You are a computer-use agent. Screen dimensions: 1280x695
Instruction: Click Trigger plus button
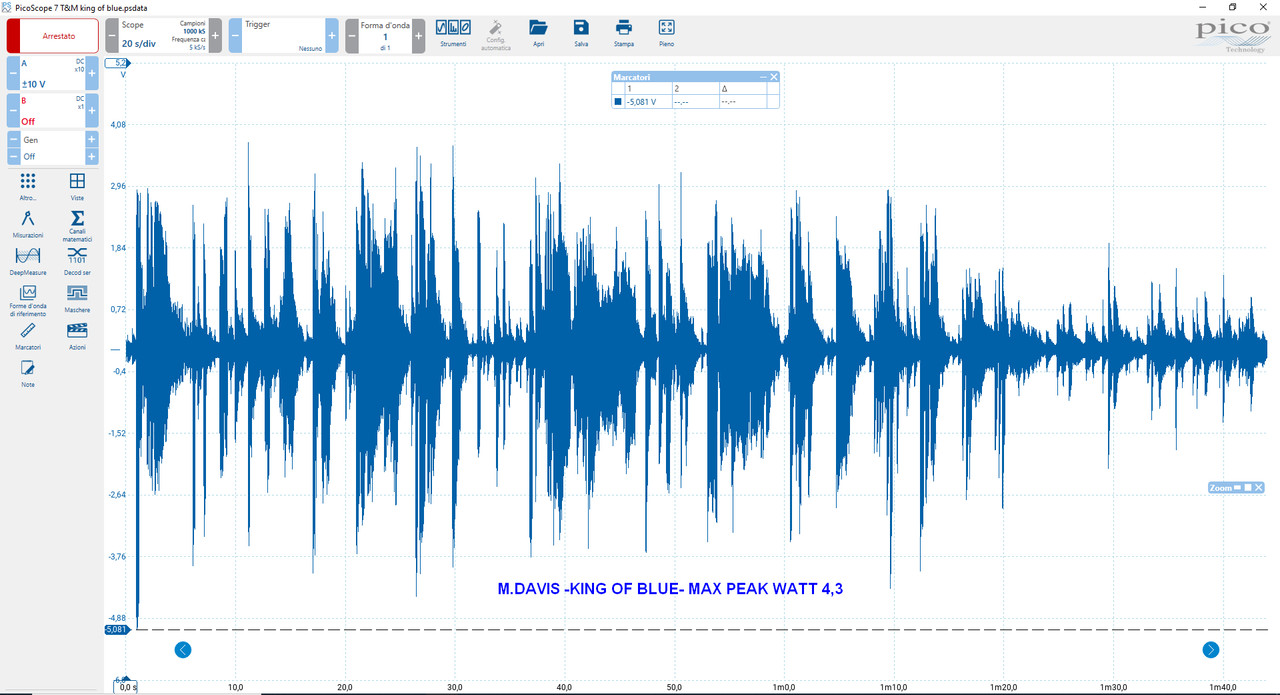pyautogui.click(x=332, y=36)
